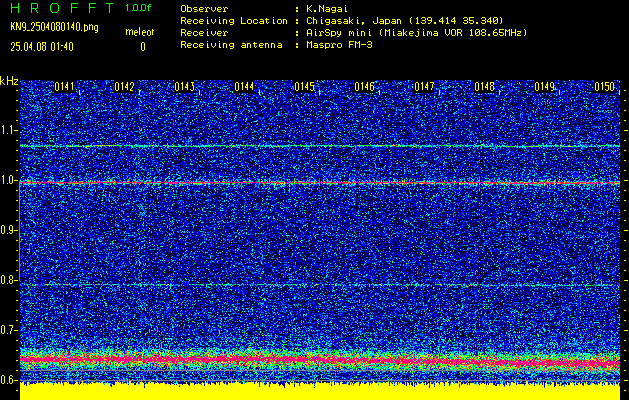Click the 0148 time marker
This screenshot has width=629, height=400.
[x=485, y=87]
